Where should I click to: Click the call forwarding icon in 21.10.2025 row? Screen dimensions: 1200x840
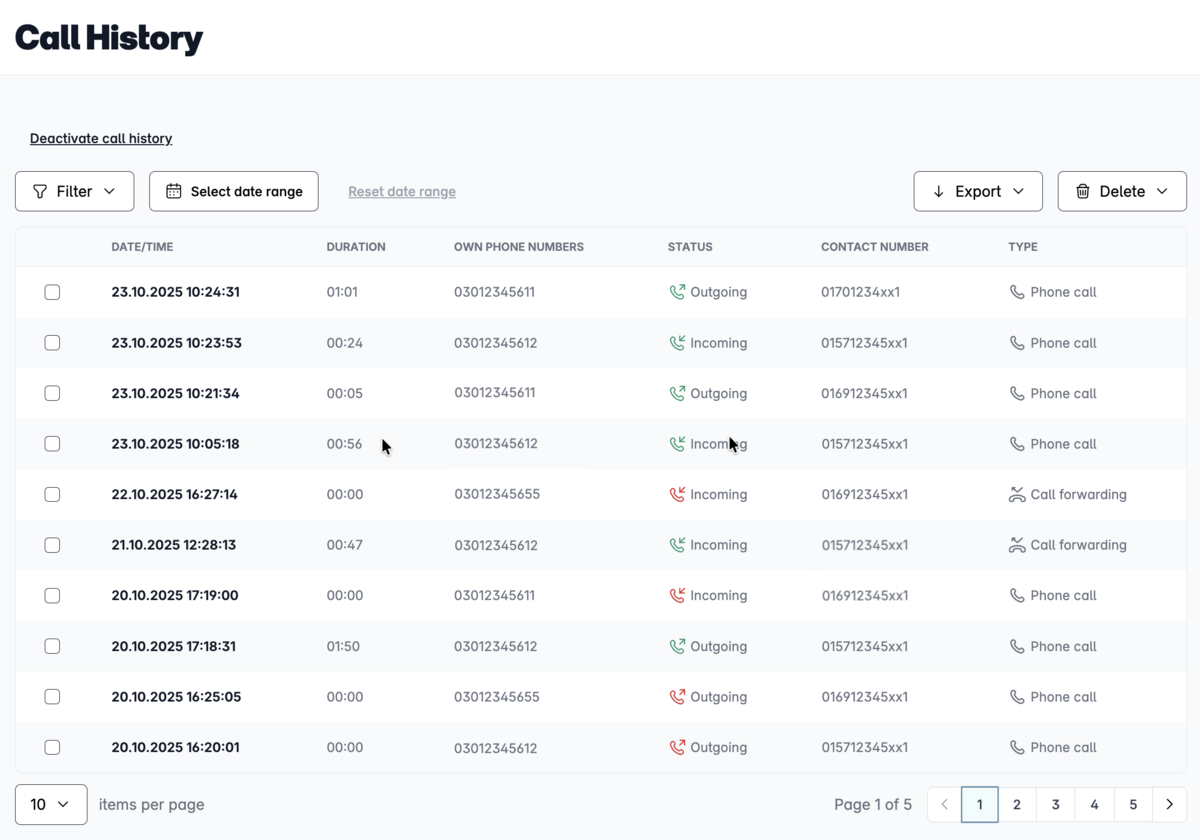(x=1017, y=545)
